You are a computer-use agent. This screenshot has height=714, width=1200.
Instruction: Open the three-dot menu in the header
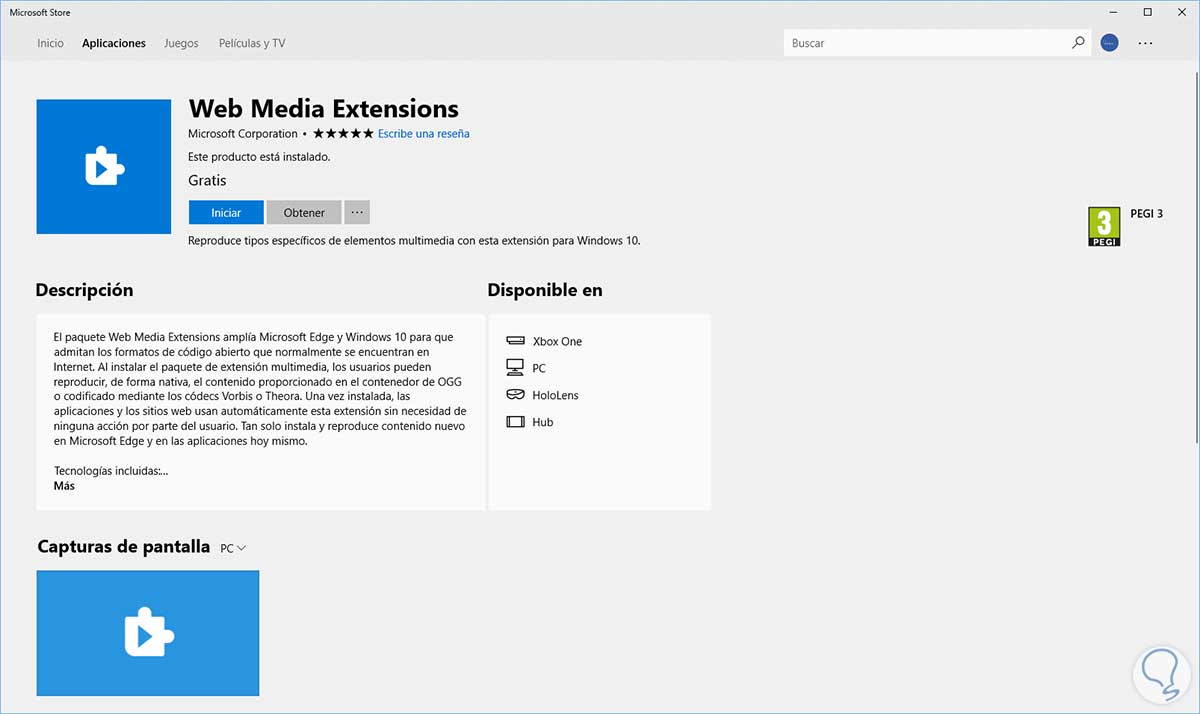[x=1146, y=43]
